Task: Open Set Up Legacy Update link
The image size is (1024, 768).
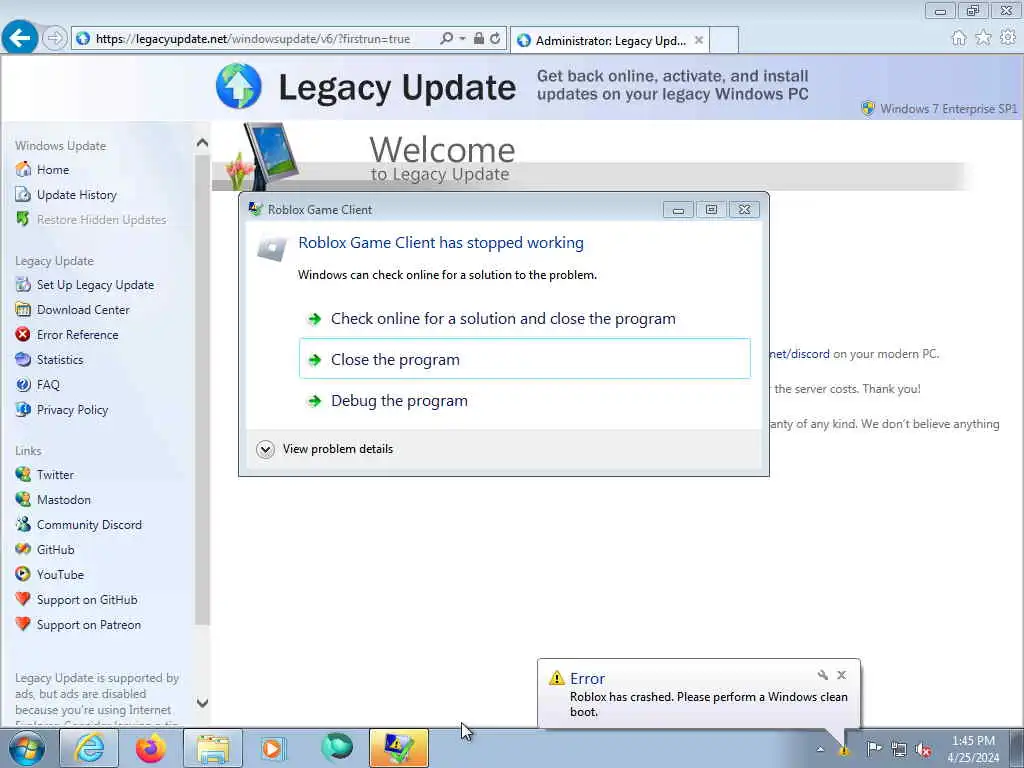Action: (x=95, y=285)
